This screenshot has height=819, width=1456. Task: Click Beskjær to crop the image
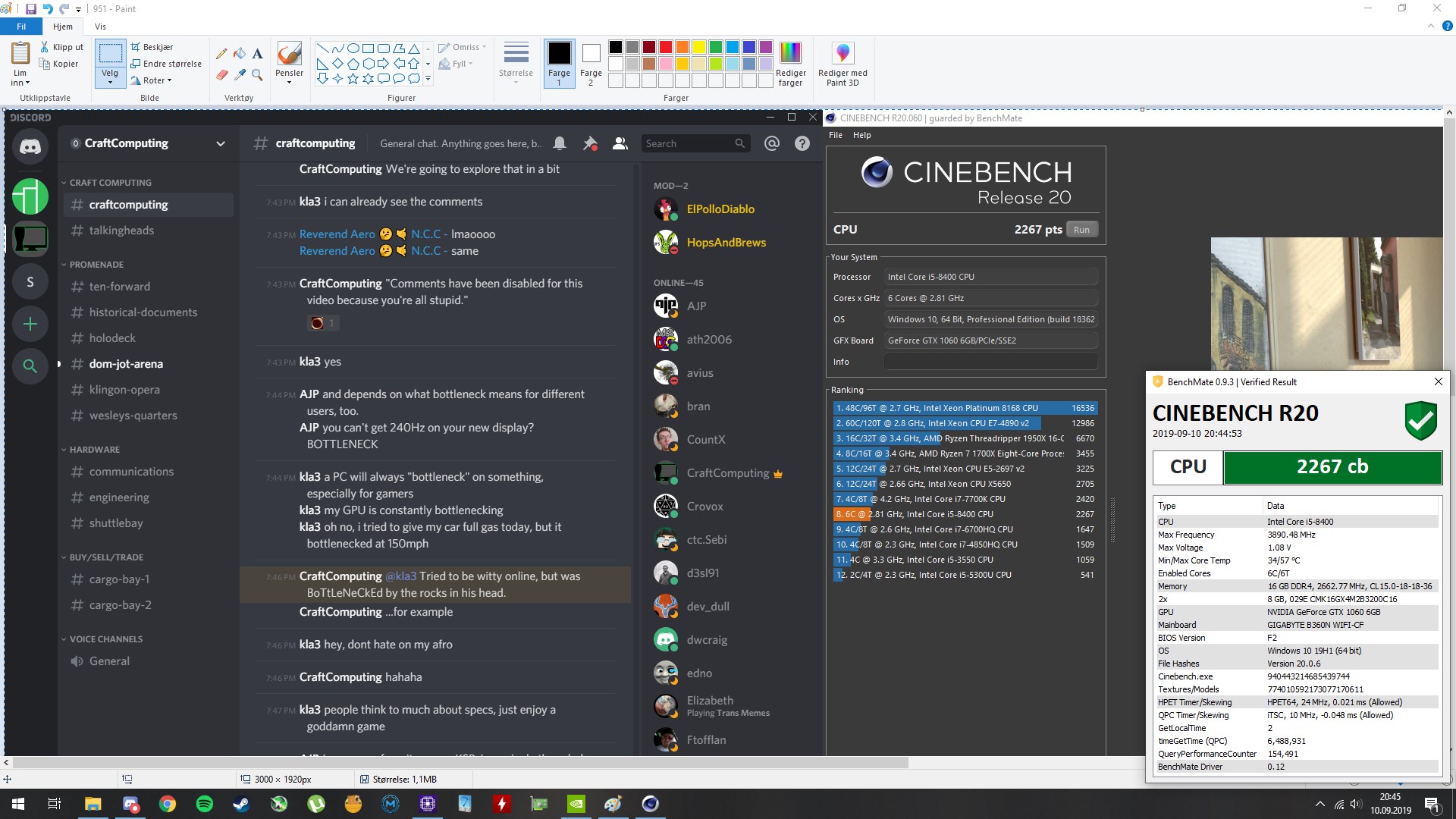coord(152,47)
